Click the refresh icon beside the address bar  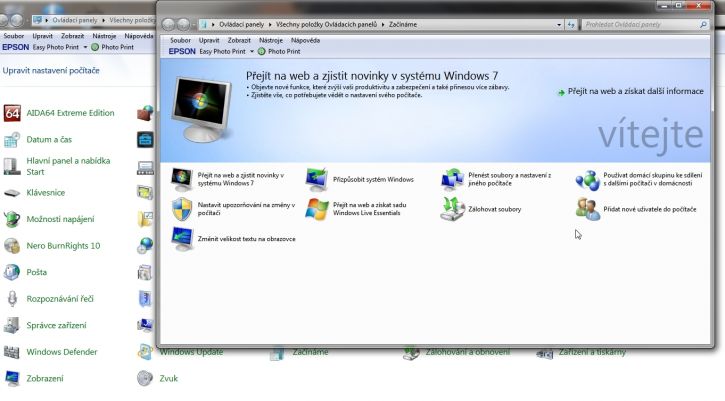[x=571, y=25]
